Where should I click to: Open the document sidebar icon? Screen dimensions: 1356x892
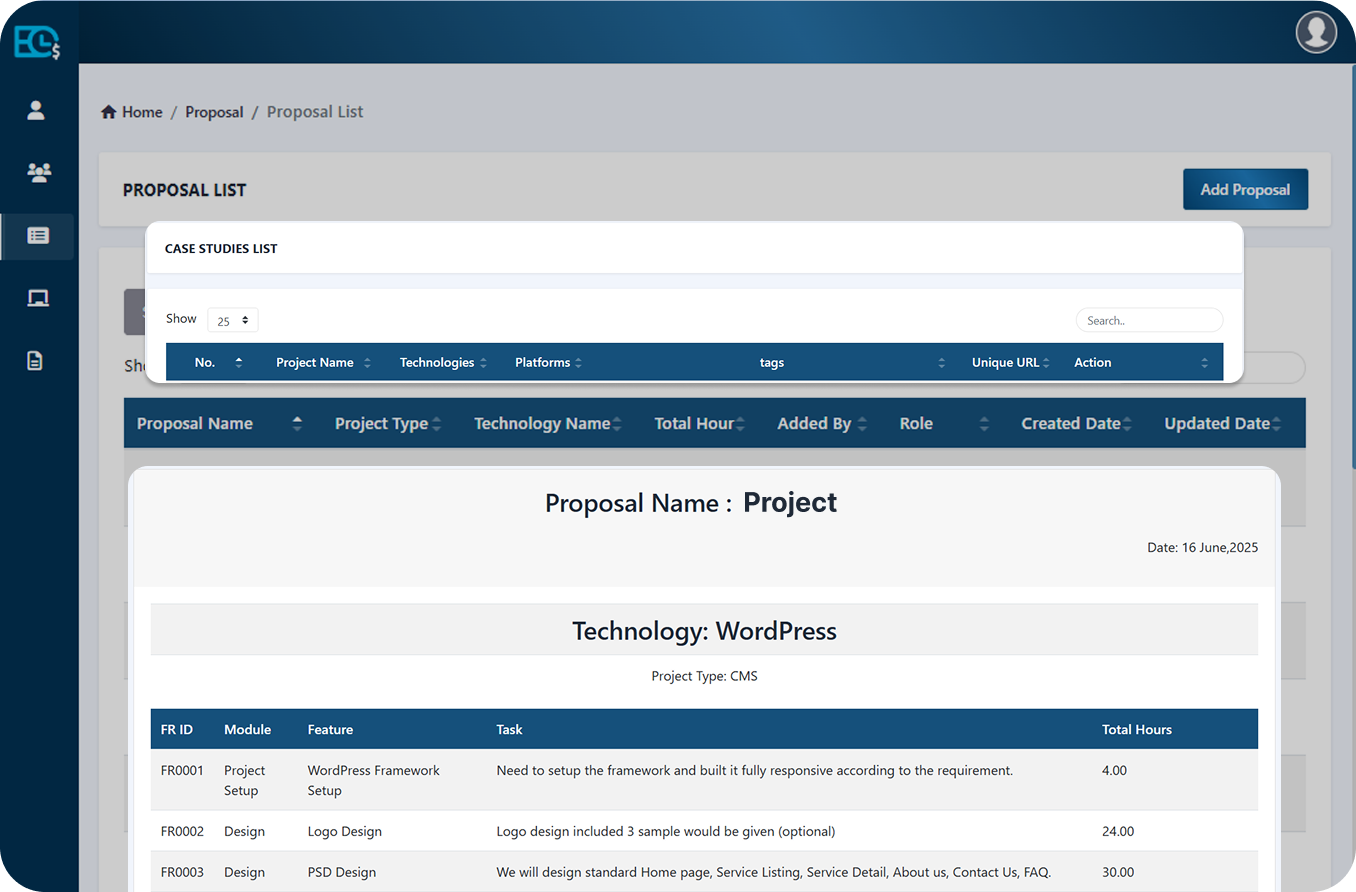pyautogui.click(x=35, y=360)
